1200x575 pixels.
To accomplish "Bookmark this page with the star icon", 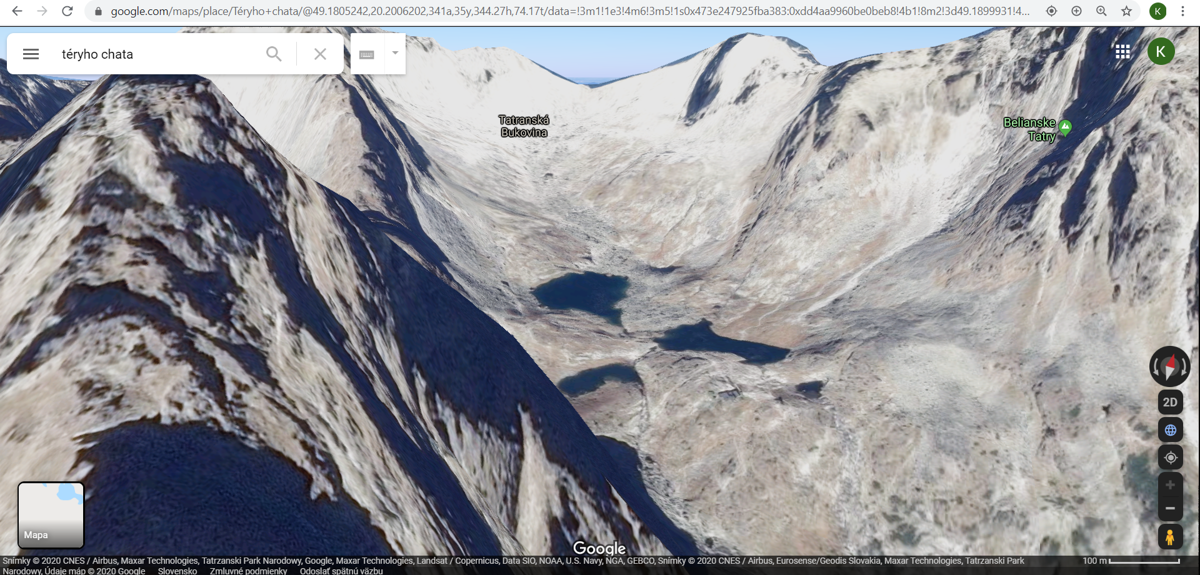I will point(1127,11).
